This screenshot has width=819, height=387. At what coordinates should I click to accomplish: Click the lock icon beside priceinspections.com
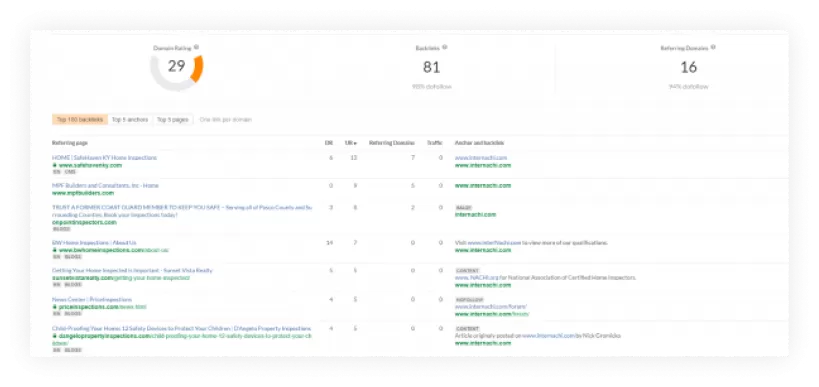[x=54, y=307]
